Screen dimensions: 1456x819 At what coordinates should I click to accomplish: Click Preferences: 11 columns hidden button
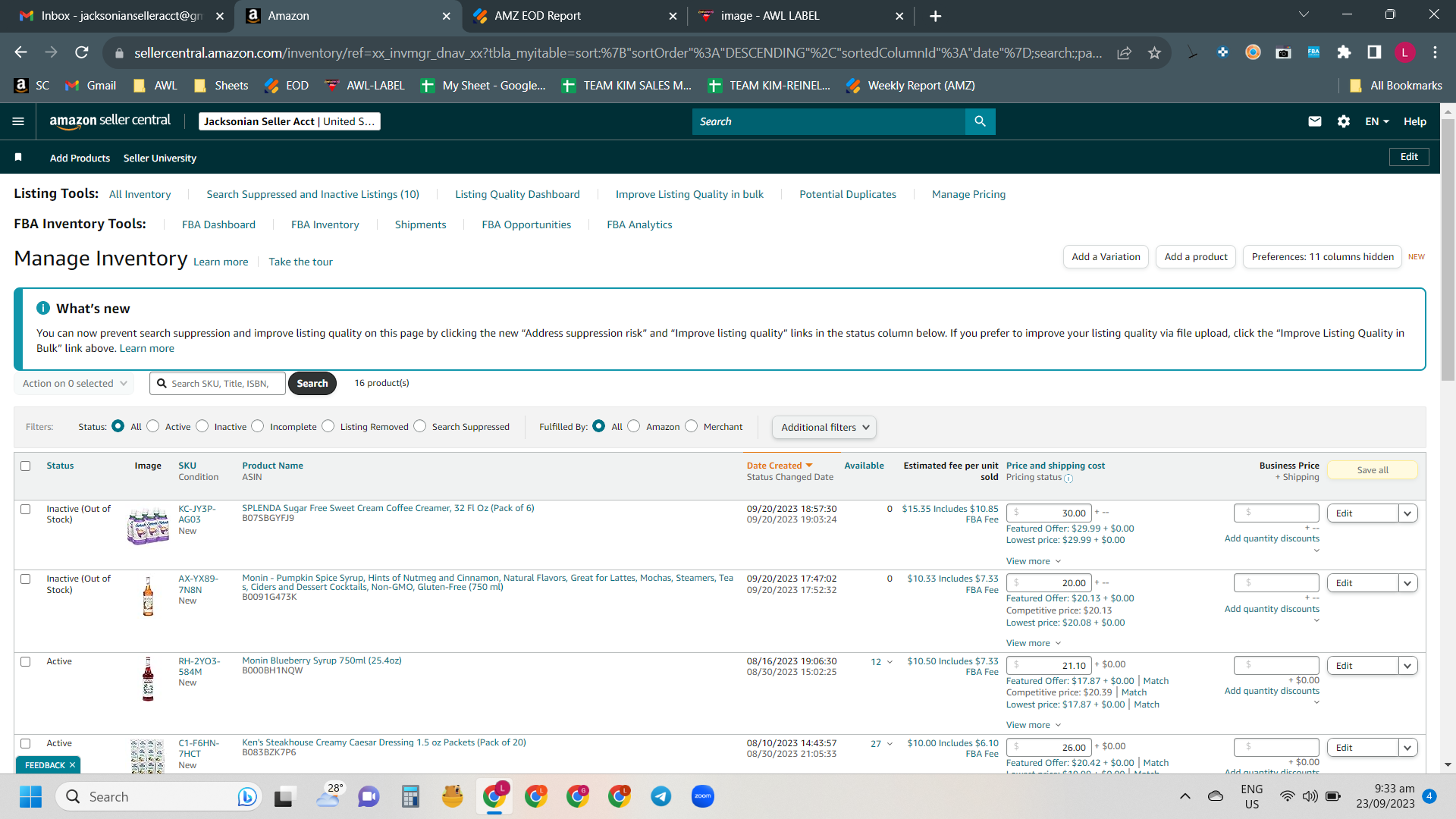tap(1323, 257)
